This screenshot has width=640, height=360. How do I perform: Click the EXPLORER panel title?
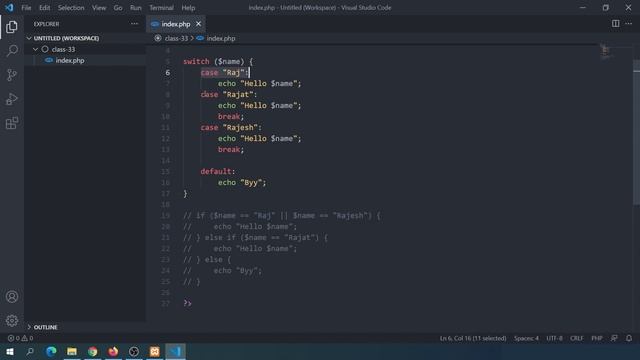(x=47, y=24)
